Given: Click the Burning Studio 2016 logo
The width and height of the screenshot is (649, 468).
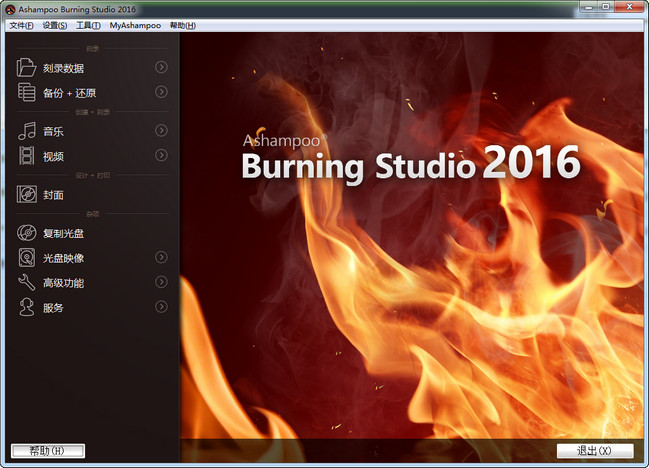Looking at the screenshot, I should (410, 162).
